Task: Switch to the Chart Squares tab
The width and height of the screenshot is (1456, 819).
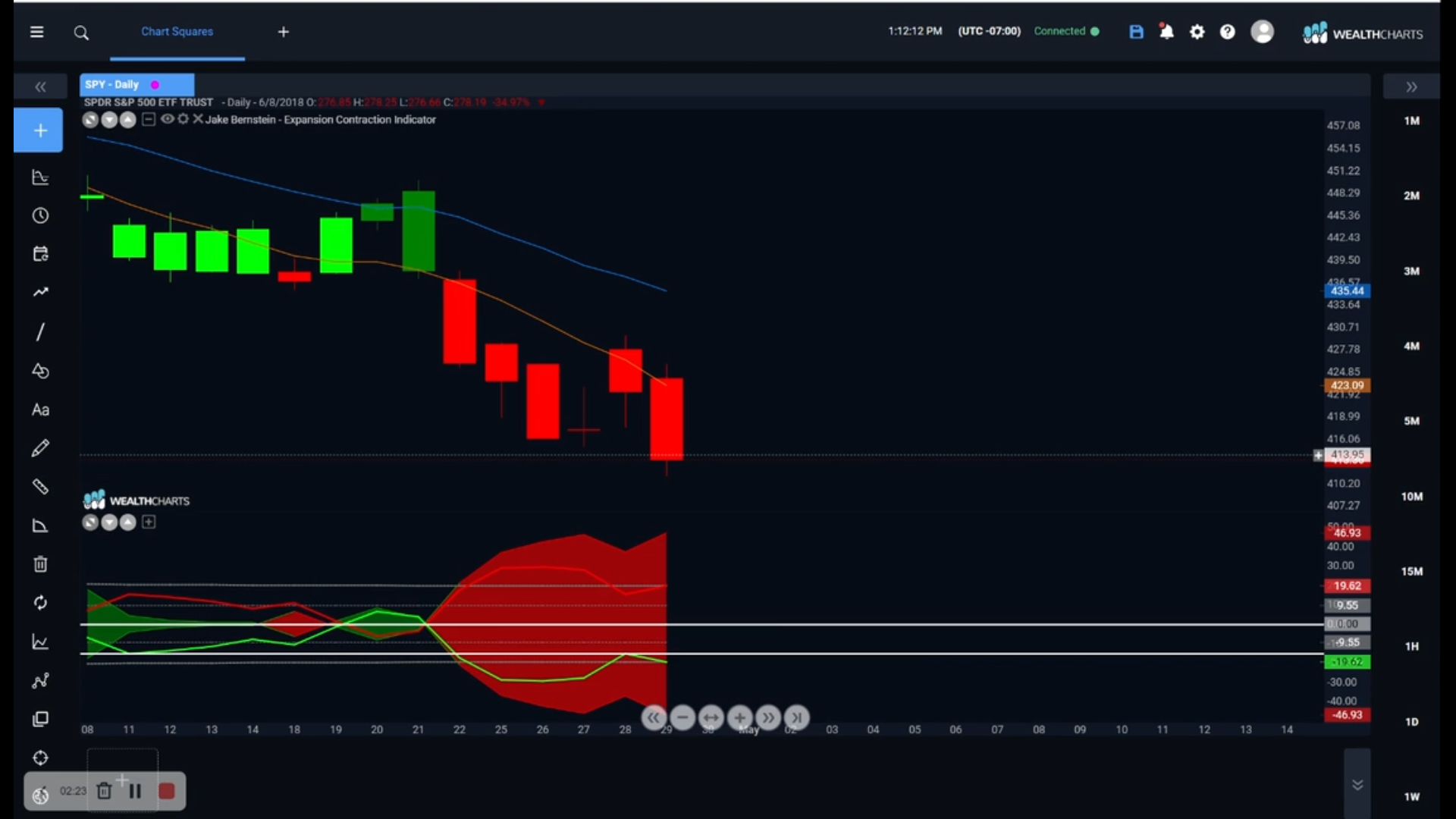Action: click(177, 32)
